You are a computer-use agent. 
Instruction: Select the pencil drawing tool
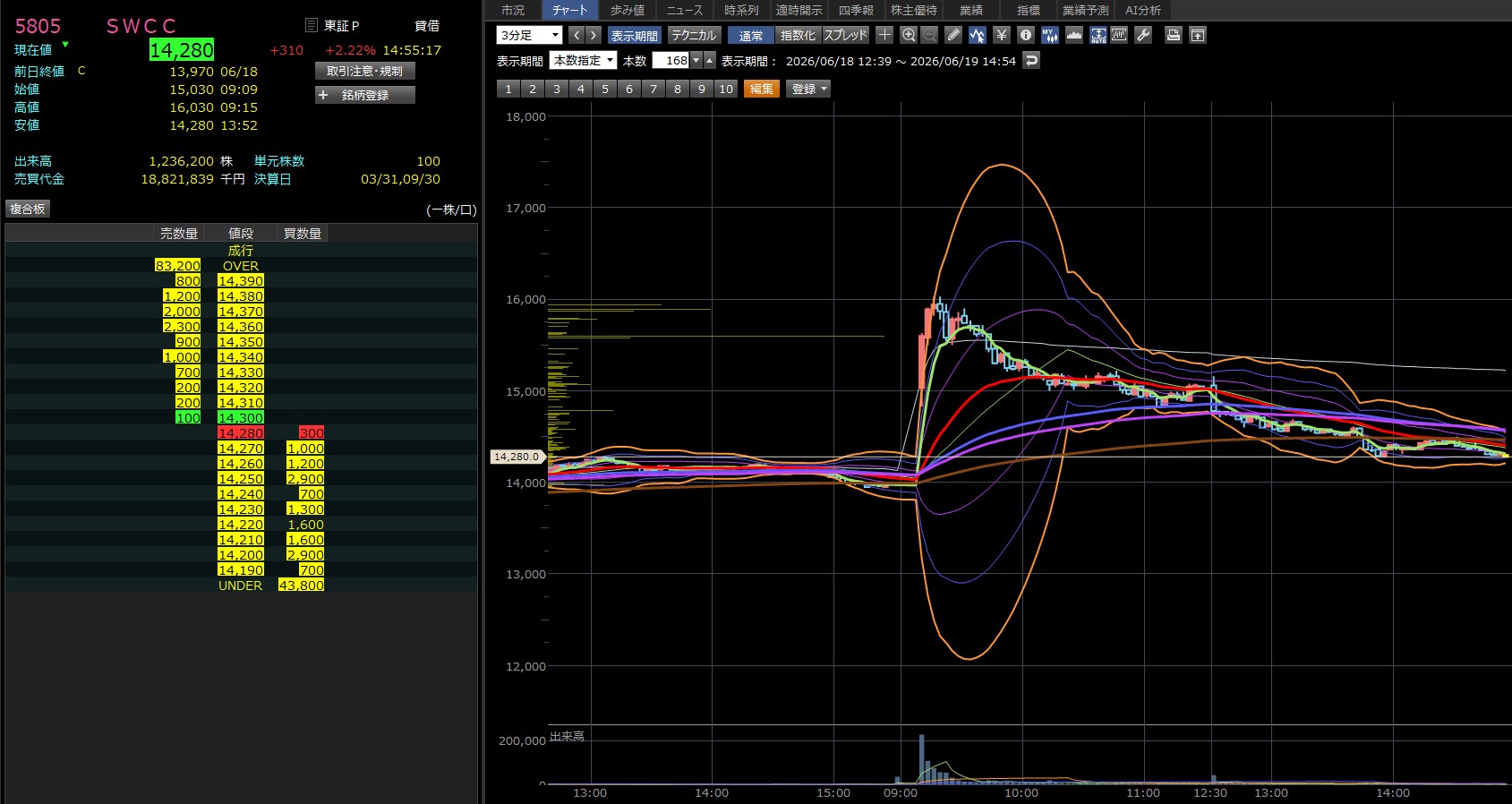(953, 35)
